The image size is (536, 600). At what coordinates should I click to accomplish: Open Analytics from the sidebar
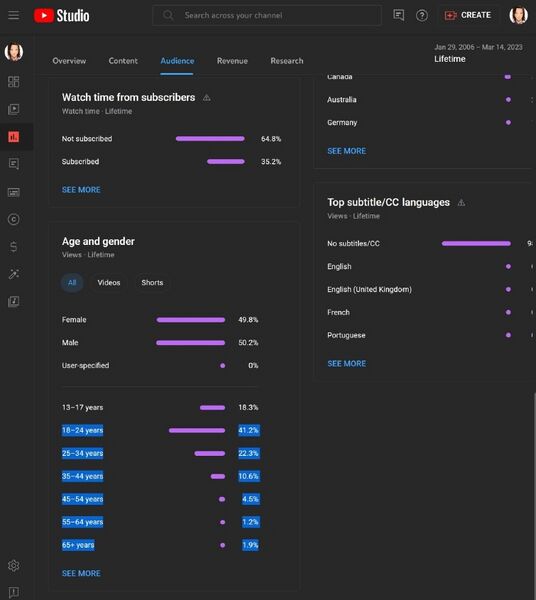point(13,137)
